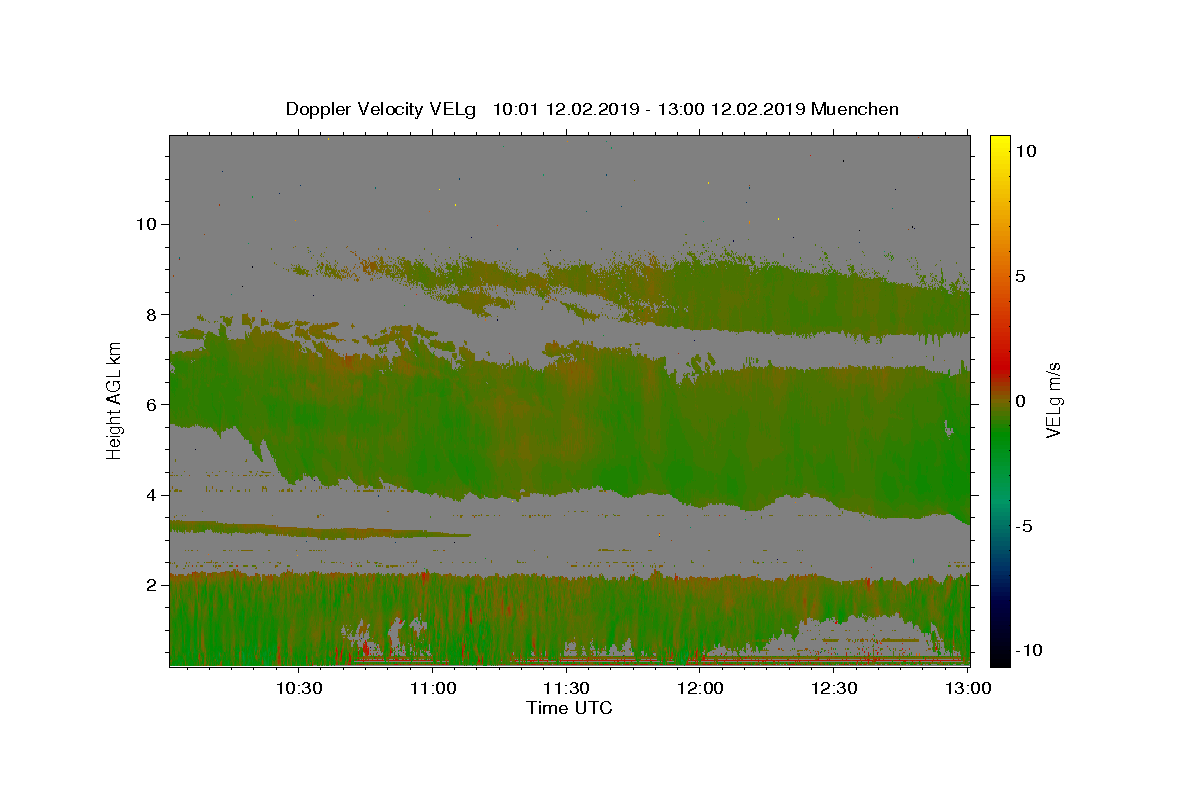Click the 10:30 time tick label

(299, 688)
